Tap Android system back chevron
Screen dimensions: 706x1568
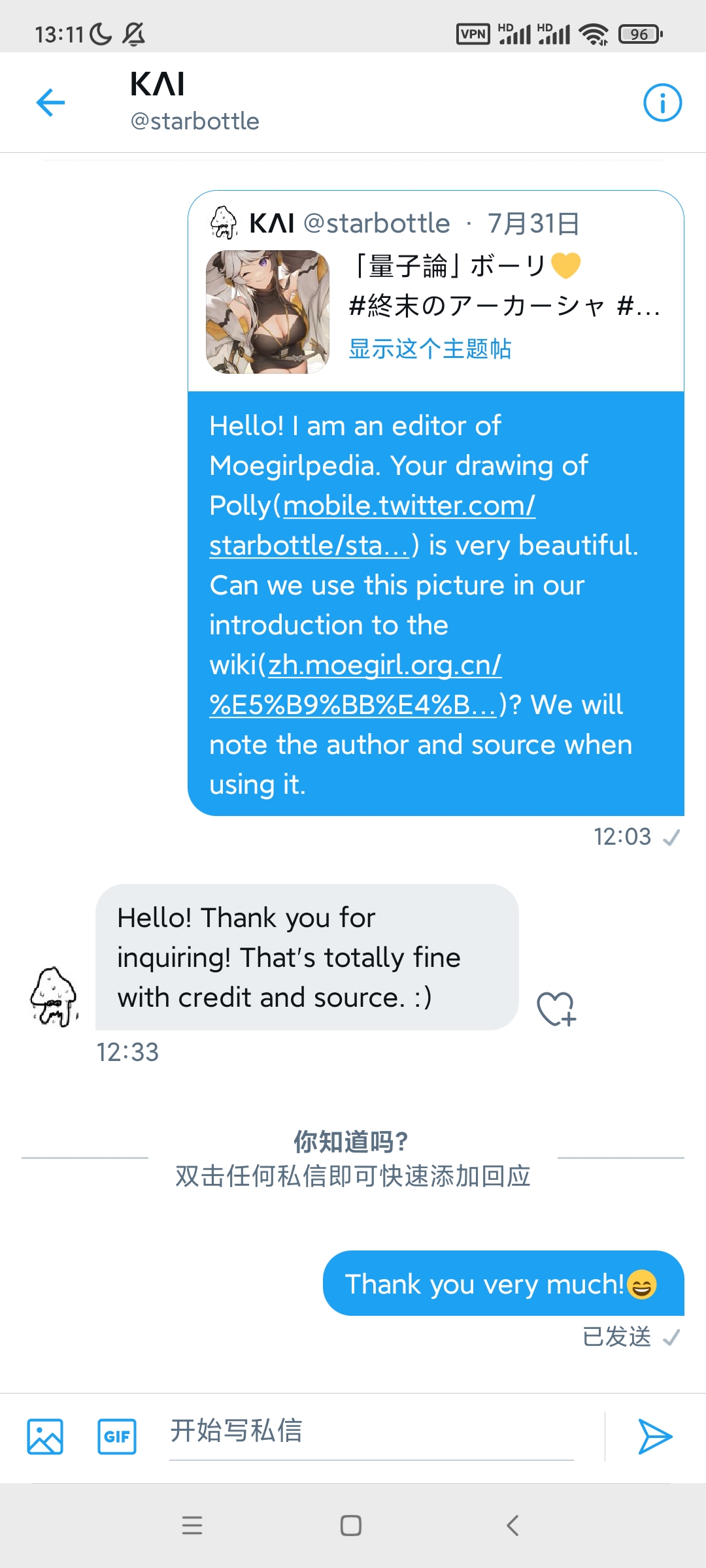coord(513,1526)
